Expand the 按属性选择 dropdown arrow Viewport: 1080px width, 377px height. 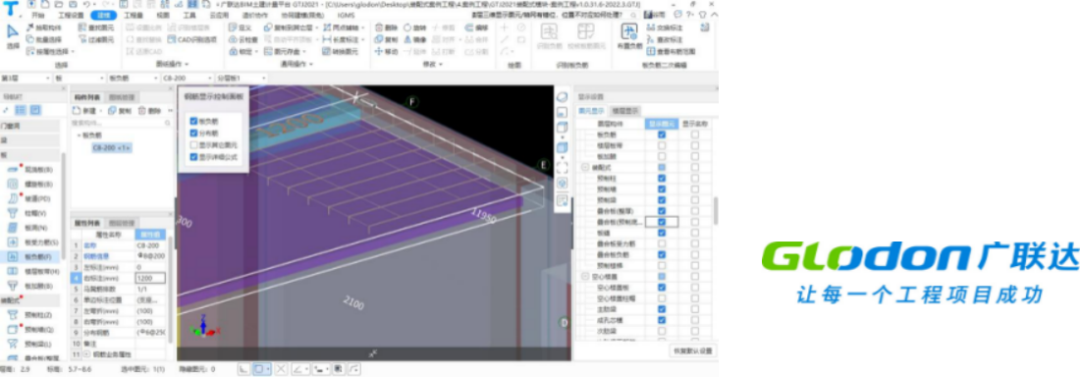click(72, 52)
